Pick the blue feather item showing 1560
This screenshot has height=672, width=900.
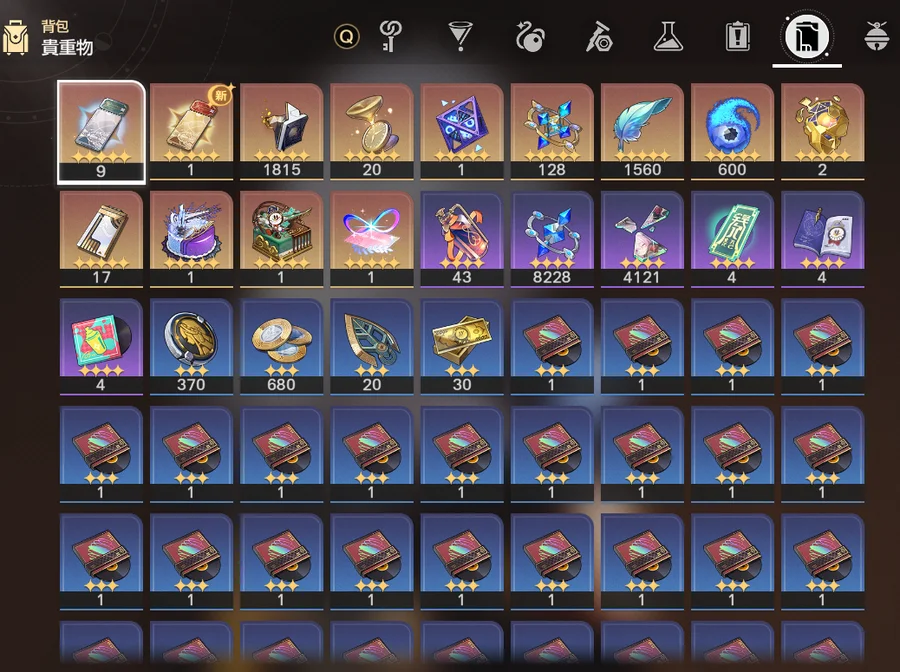642,131
